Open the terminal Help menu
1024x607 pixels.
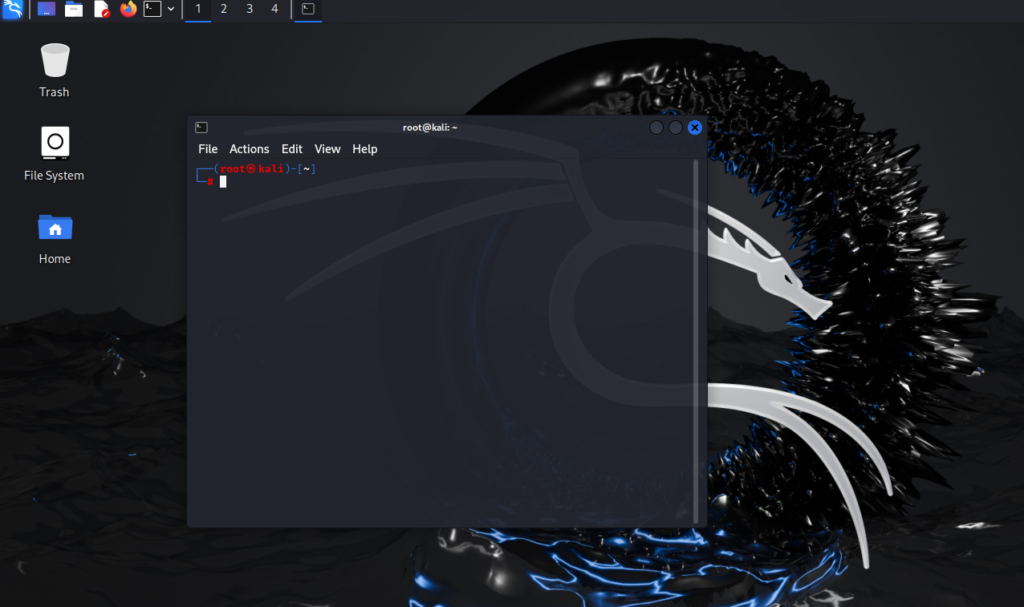pos(364,148)
